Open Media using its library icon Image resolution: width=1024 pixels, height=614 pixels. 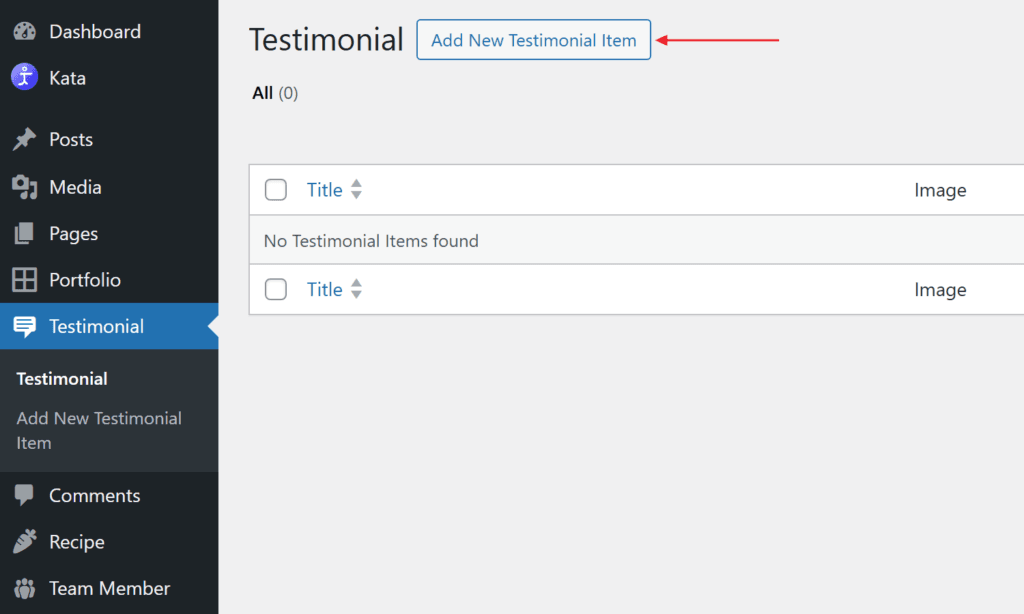coord(24,187)
